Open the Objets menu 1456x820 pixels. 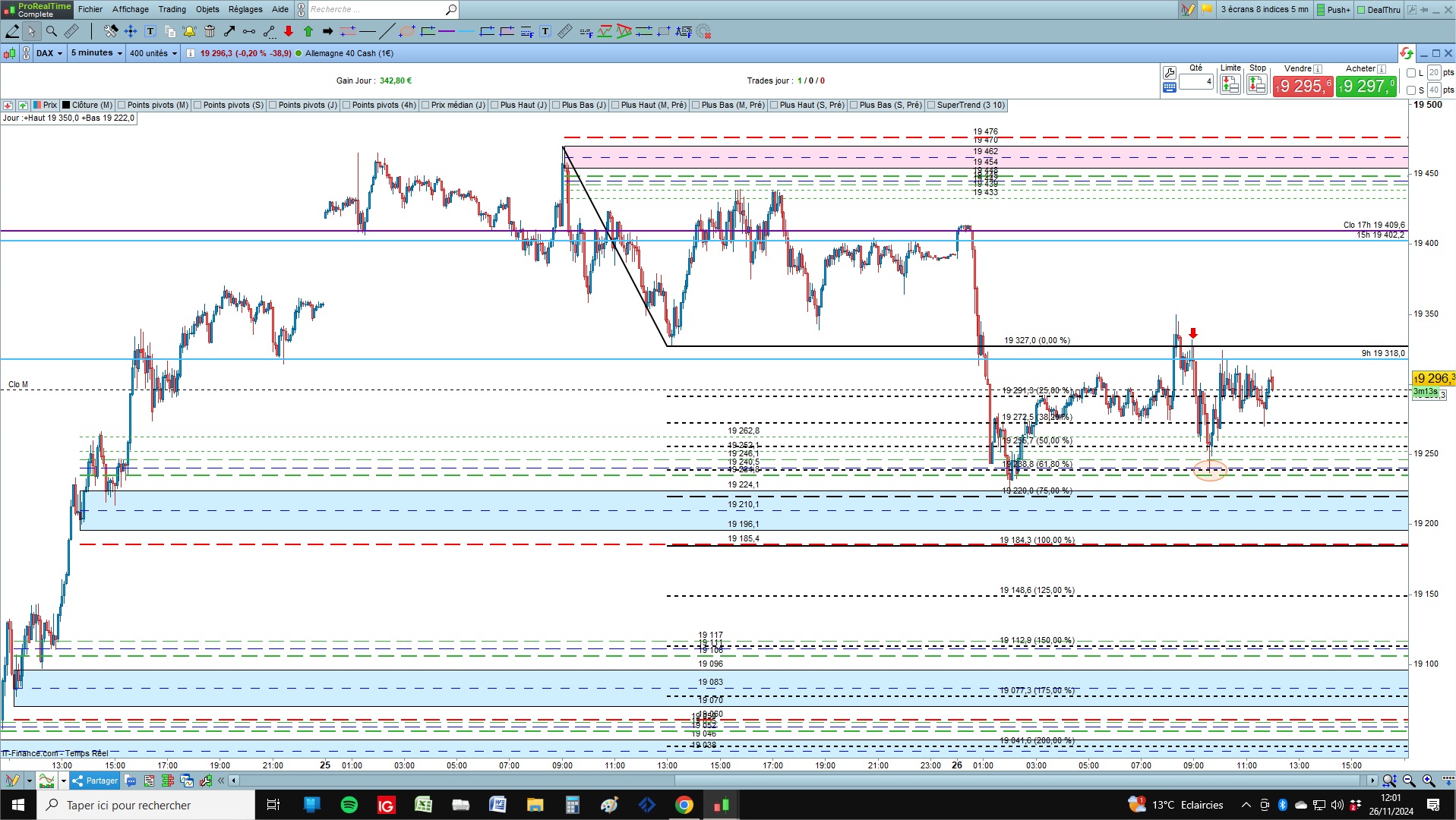(207, 10)
